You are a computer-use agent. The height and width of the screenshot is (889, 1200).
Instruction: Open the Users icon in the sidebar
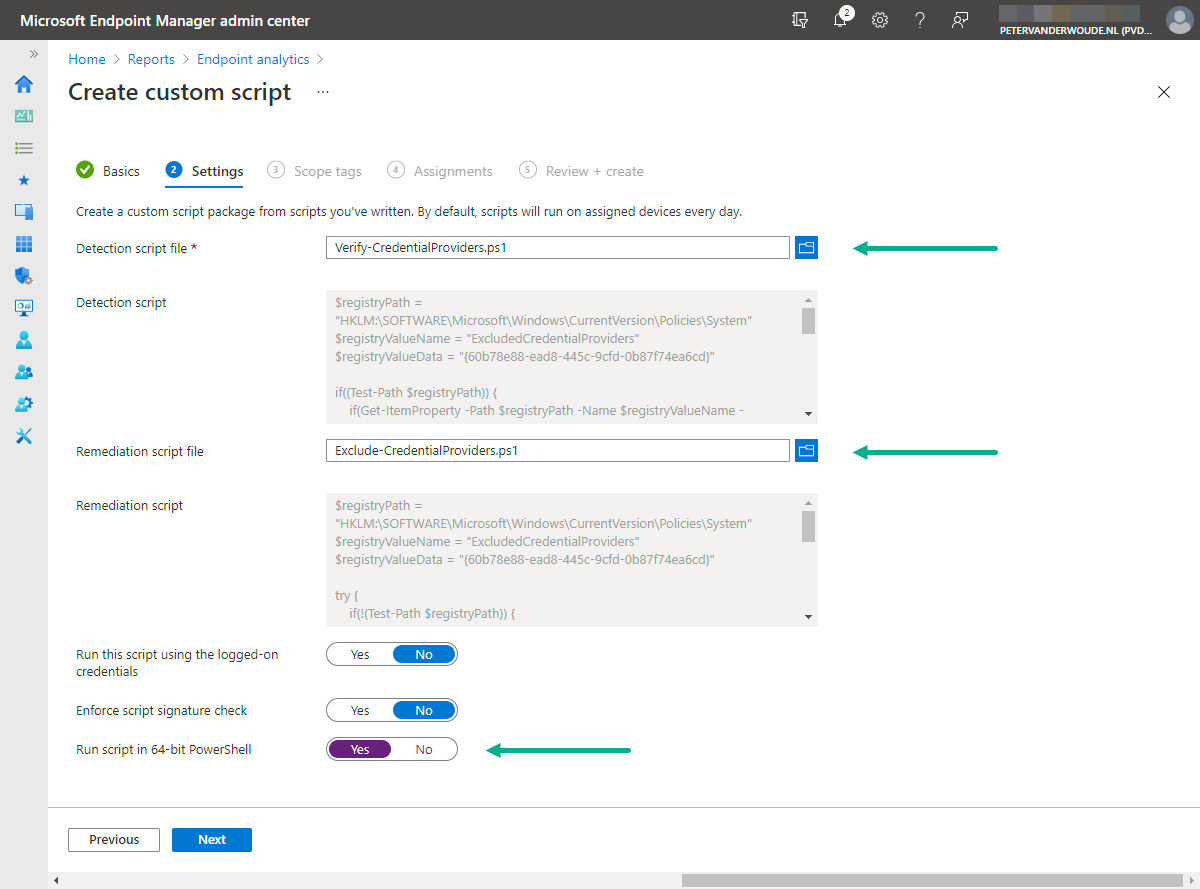tap(23, 339)
